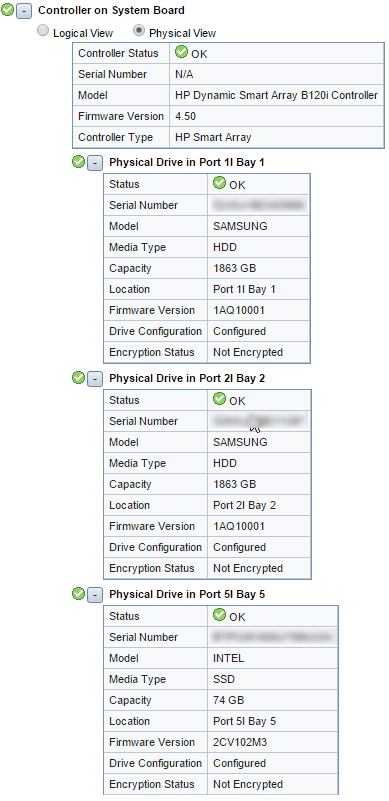Image resolution: width=389 pixels, height=801 pixels.
Task: Click green OK icon in Bay 2 Status row
Action: click(x=219, y=399)
